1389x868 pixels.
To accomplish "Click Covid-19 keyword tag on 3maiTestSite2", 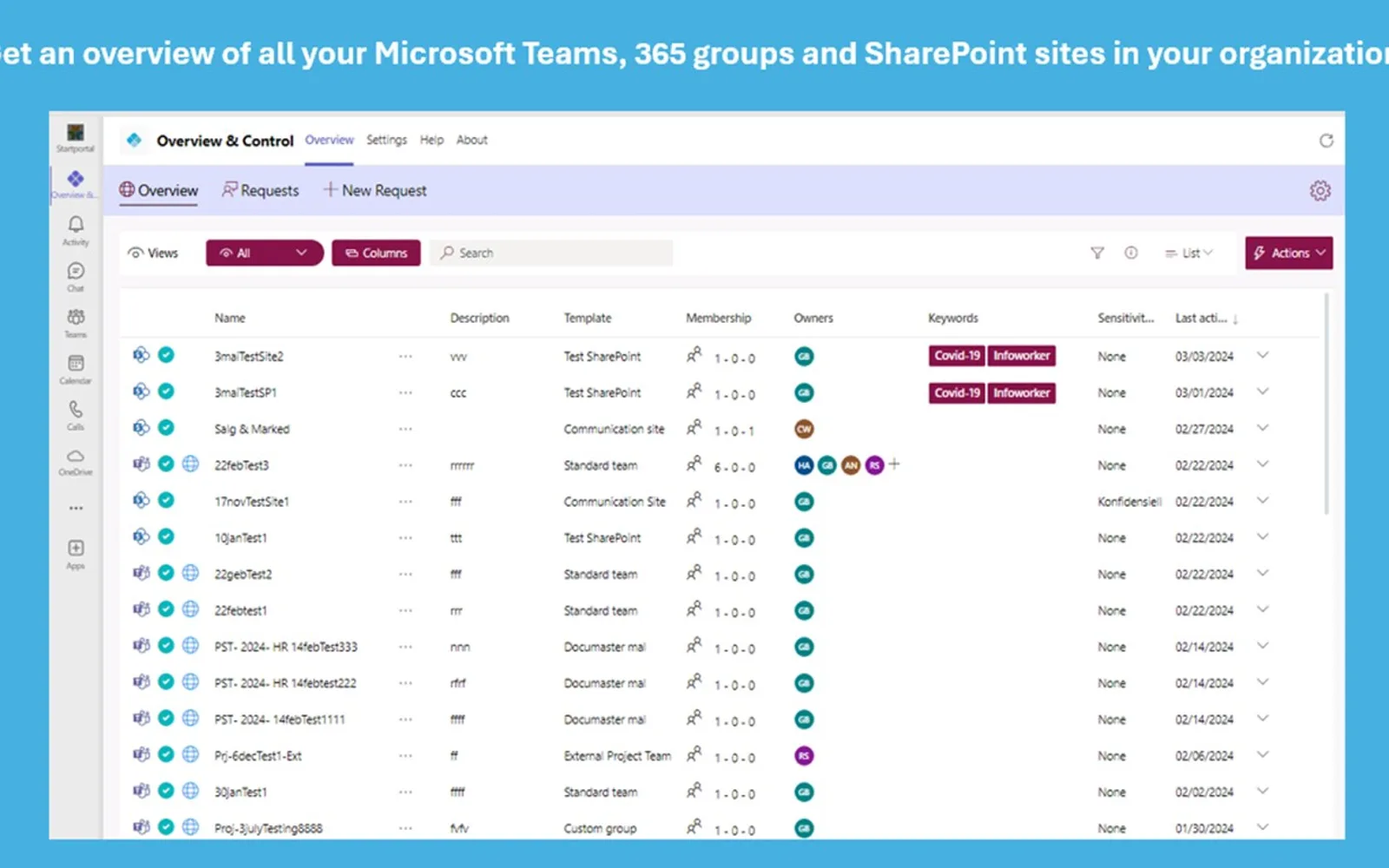I will (x=957, y=355).
